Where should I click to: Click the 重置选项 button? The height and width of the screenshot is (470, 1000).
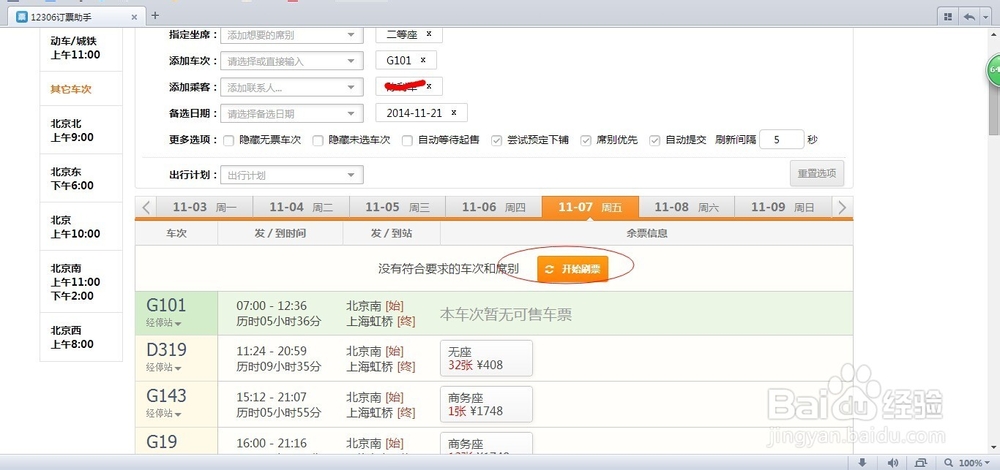[816, 173]
